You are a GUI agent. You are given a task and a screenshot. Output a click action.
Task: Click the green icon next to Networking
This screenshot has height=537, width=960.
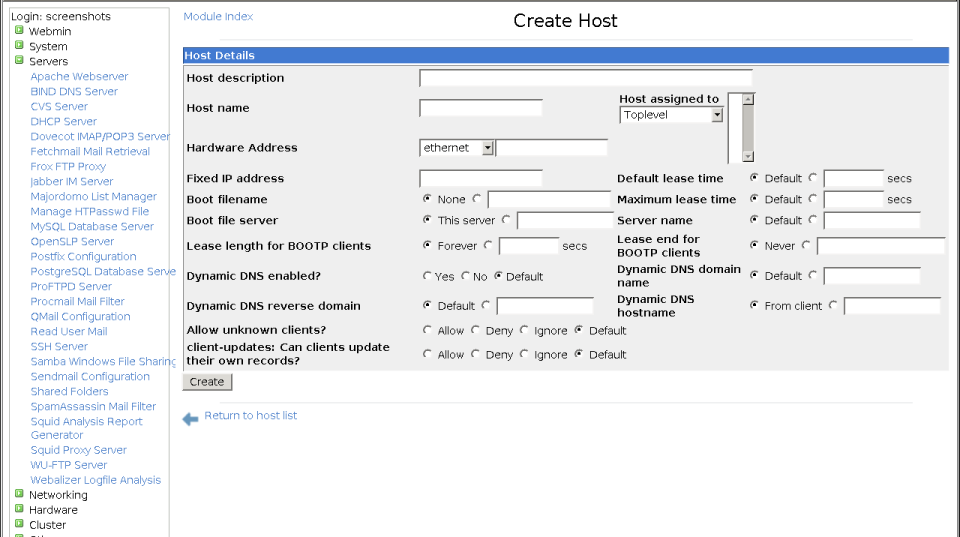coord(19,494)
